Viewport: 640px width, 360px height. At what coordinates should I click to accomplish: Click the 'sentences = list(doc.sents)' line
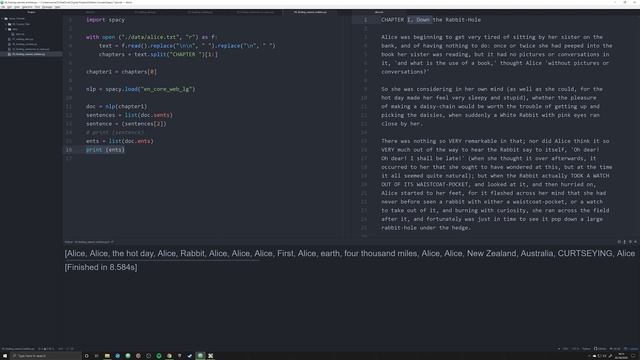point(129,115)
